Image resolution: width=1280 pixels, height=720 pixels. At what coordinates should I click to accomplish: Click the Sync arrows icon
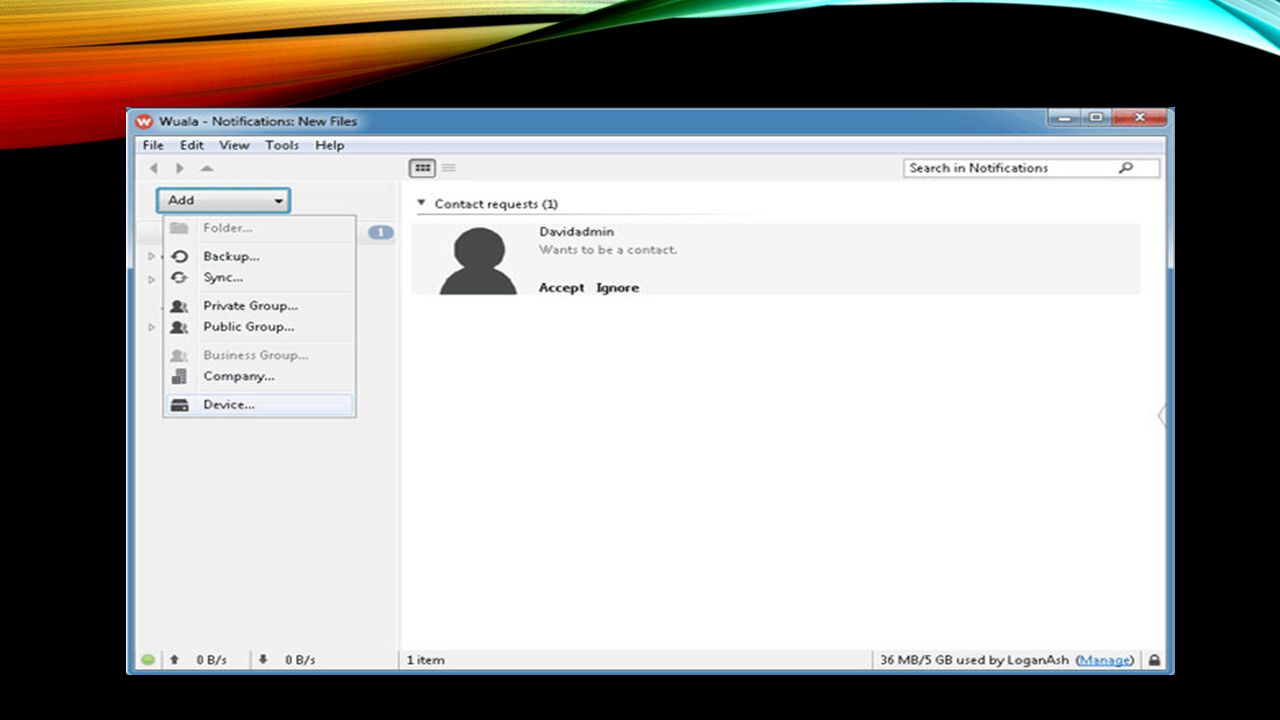click(x=180, y=278)
